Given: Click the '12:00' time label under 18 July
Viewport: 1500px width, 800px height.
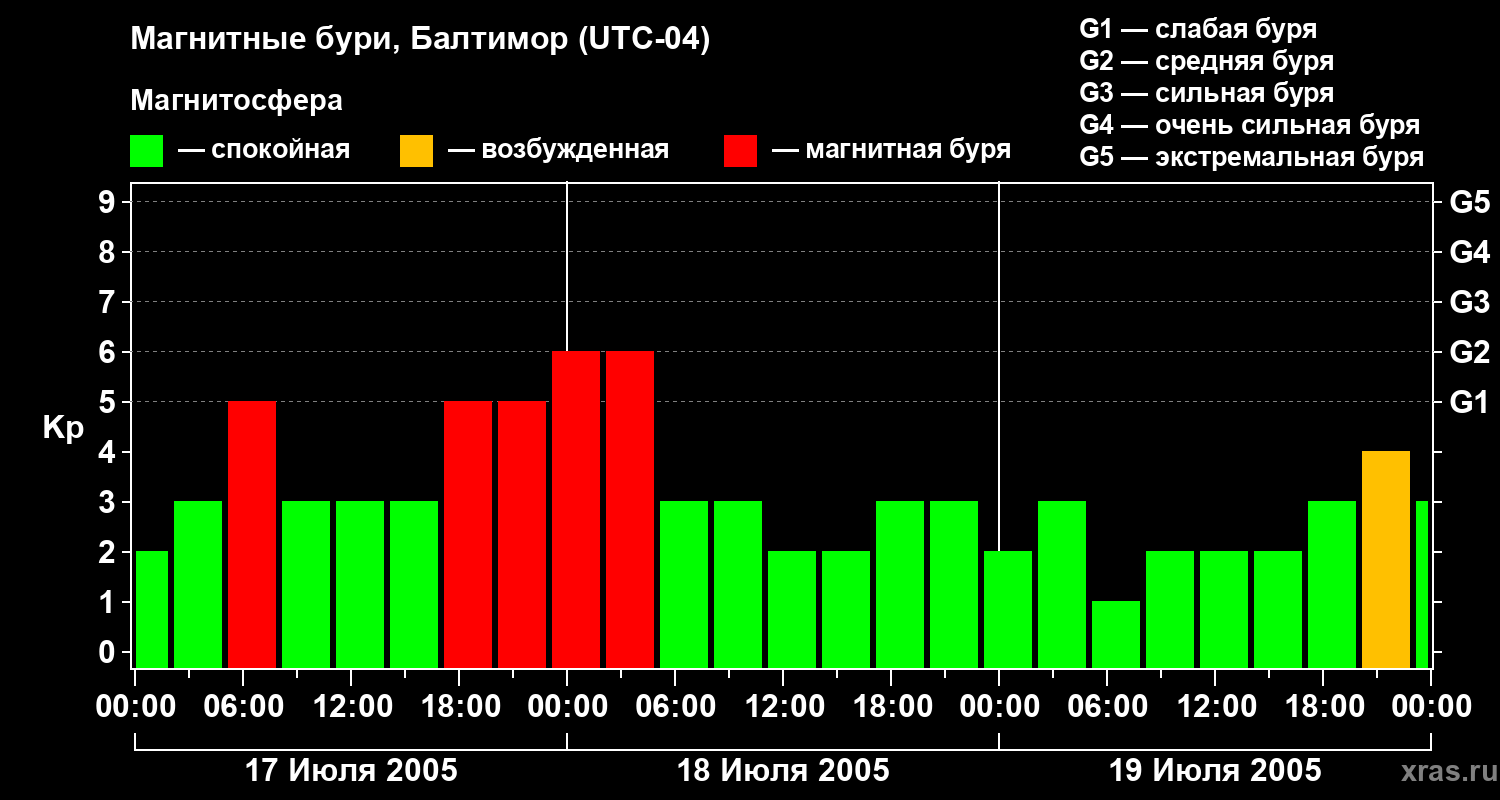Looking at the screenshot, I should click(783, 707).
